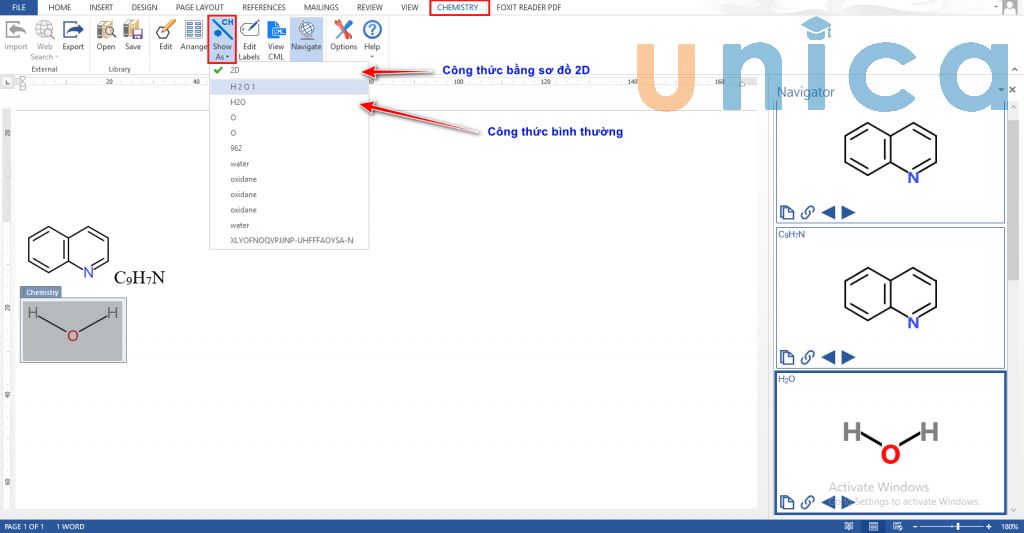Save structure to Library using Save icon
The width and height of the screenshot is (1024, 533).
[133, 35]
